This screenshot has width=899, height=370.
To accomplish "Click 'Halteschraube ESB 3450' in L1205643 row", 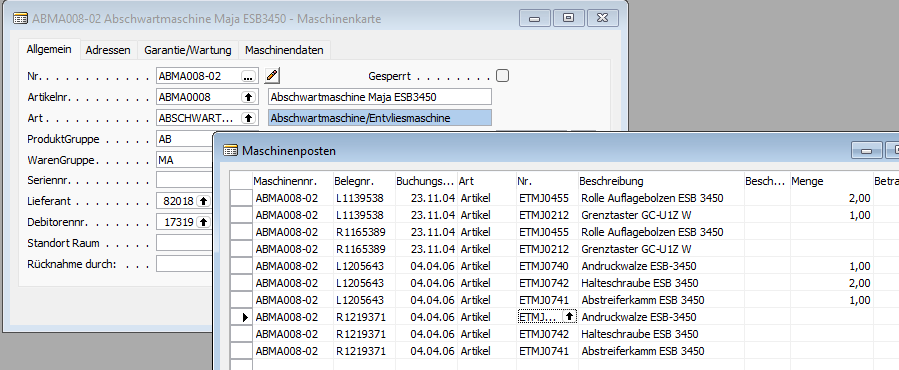I will coord(639,283).
